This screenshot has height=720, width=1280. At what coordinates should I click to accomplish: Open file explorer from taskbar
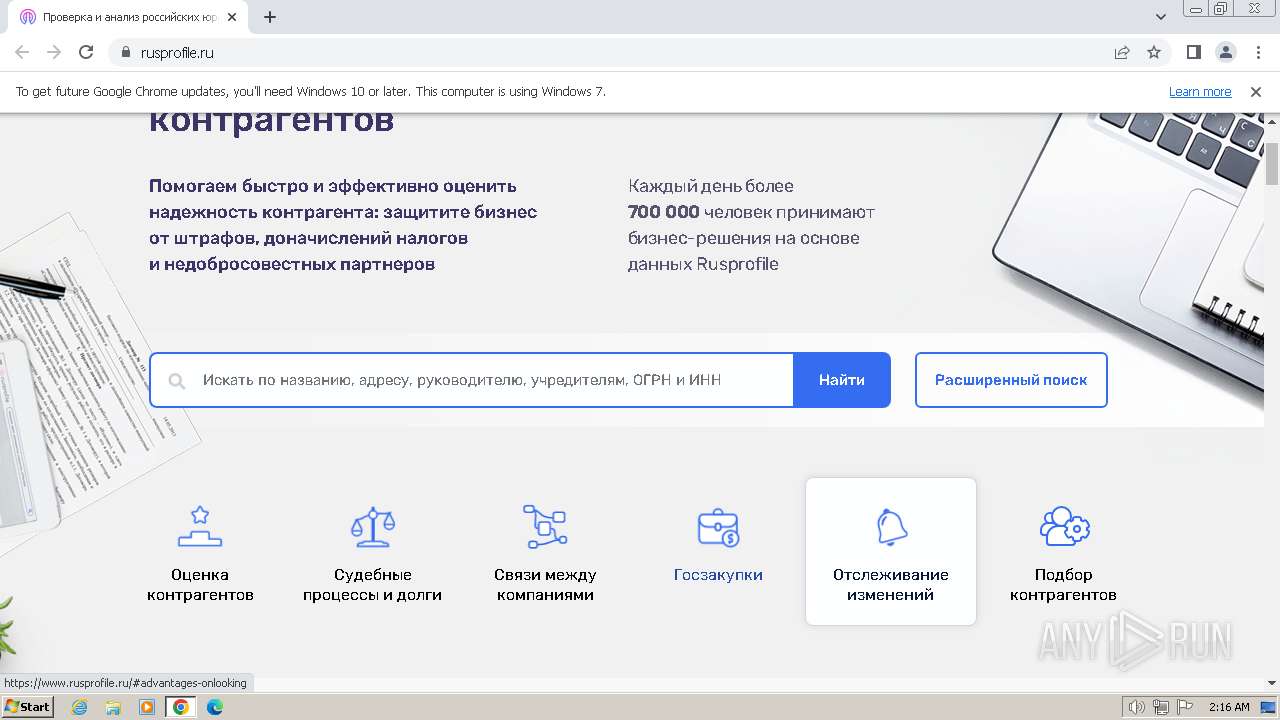pyautogui.click(x=113, y=707)
